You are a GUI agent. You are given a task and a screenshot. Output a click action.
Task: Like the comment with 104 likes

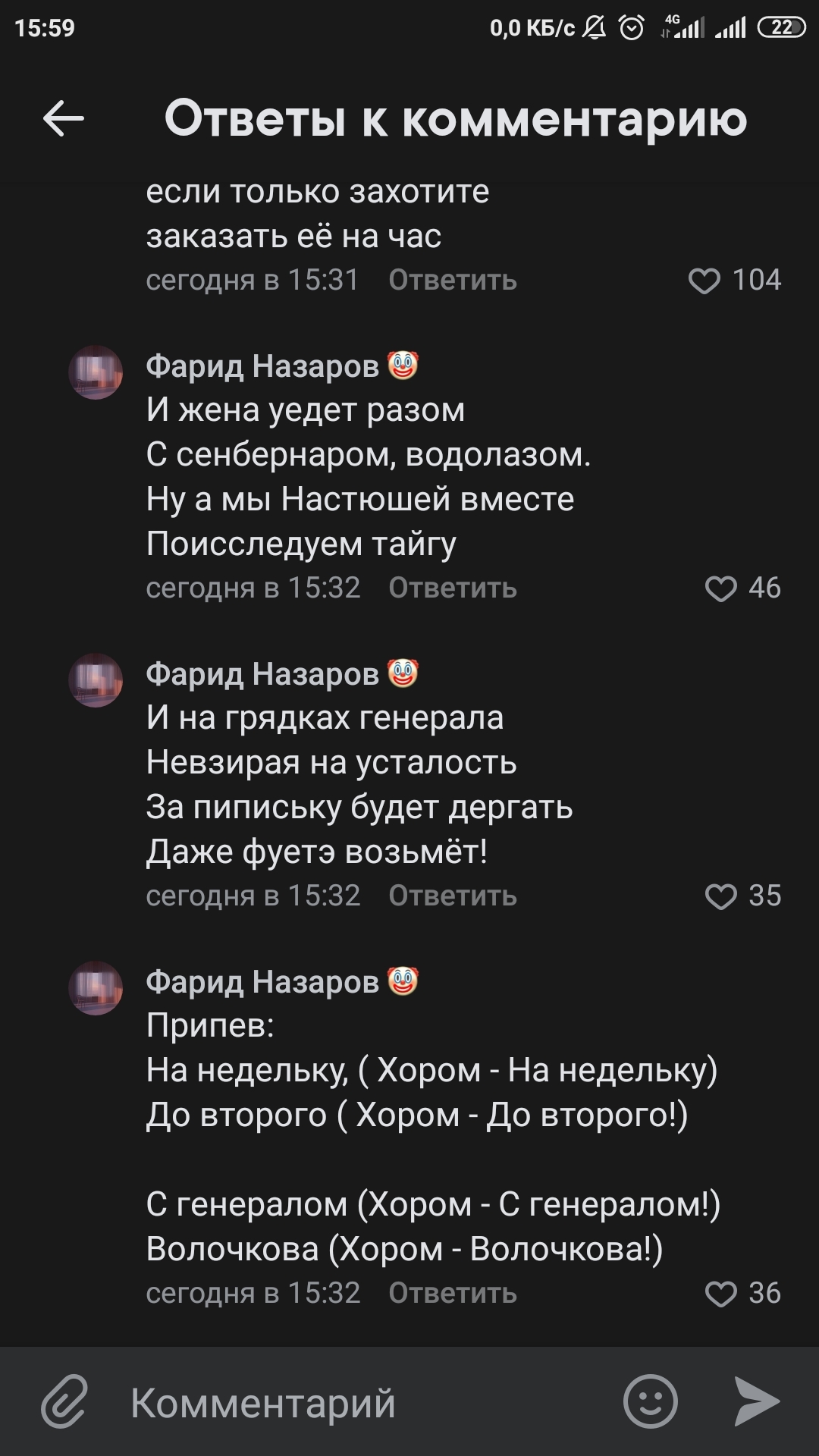704,281
